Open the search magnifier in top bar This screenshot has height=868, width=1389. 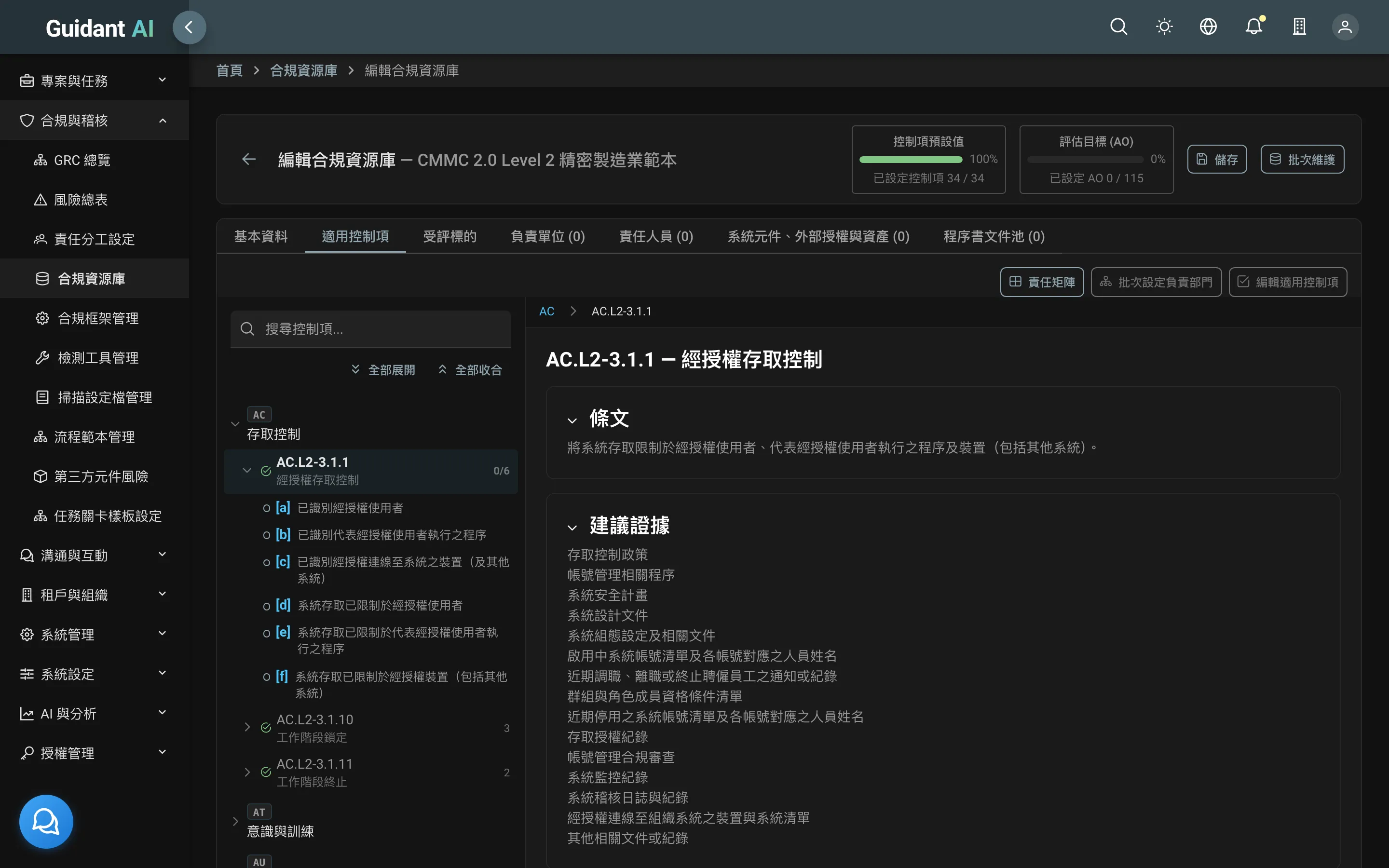(1118, 27)
